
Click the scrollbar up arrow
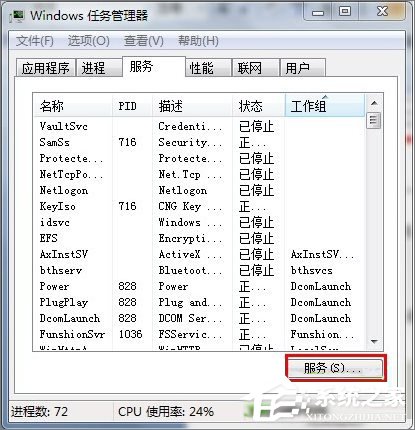pyautogui.click(x=374, y=103)
